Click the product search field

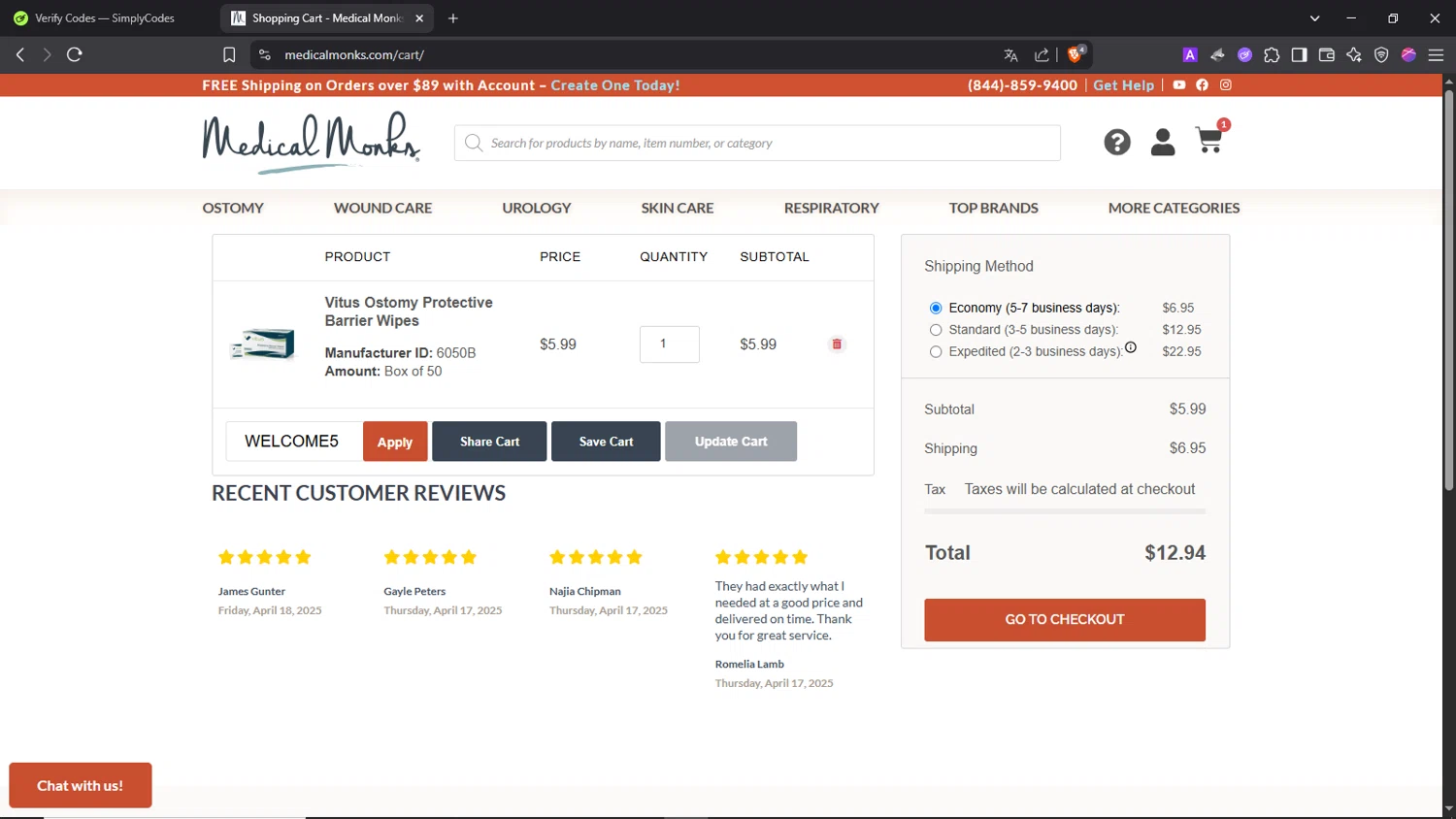coord(757,144)
